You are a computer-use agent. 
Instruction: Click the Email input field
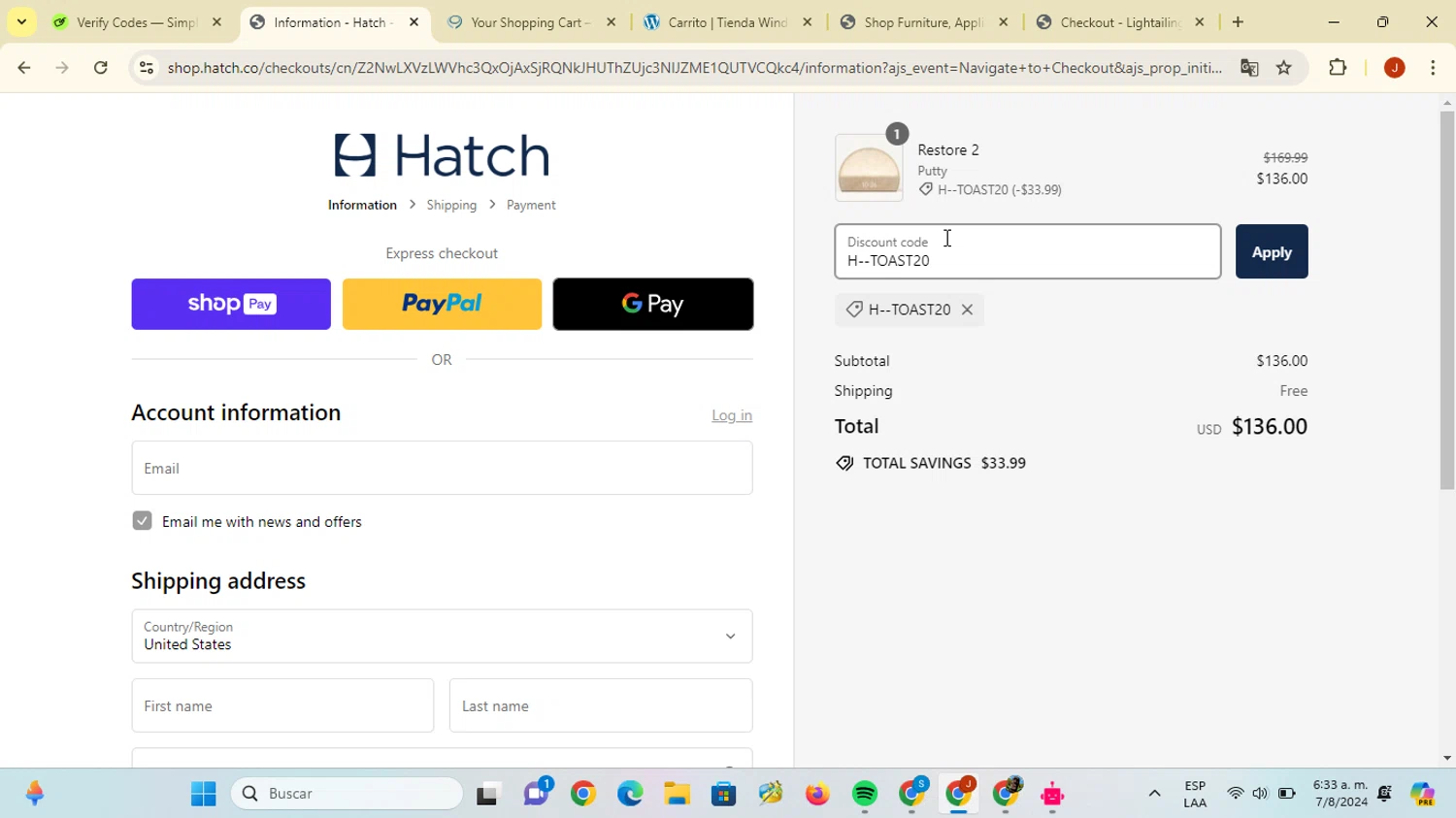tap(442, 468)
